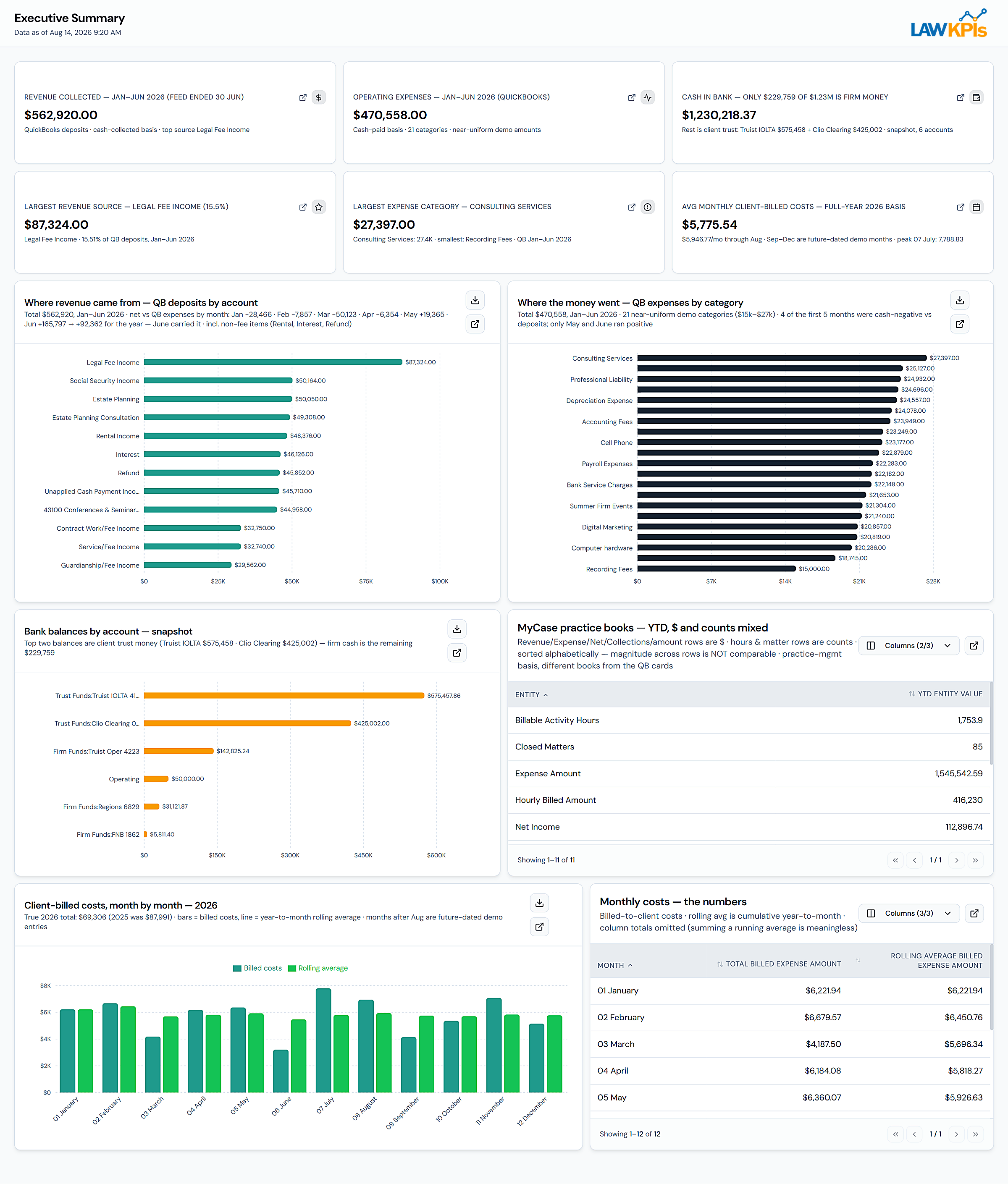The width and height of the screenshot is (1008, 1184).
Task: Go to next page in MyCase table
Action: click(957, 860)
